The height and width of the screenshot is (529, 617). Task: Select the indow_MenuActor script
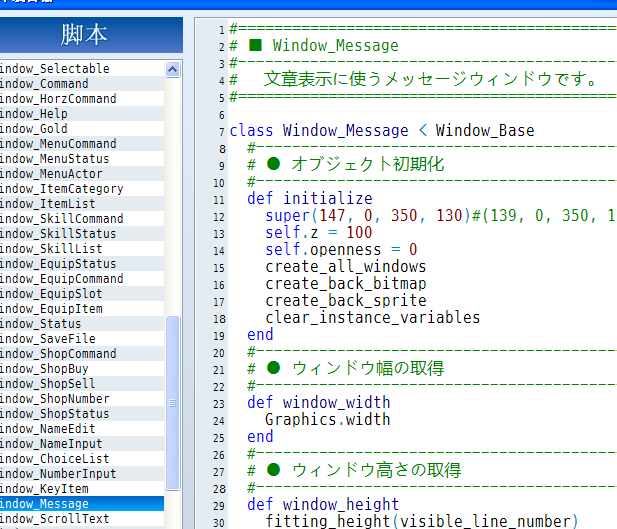[82, 173]
